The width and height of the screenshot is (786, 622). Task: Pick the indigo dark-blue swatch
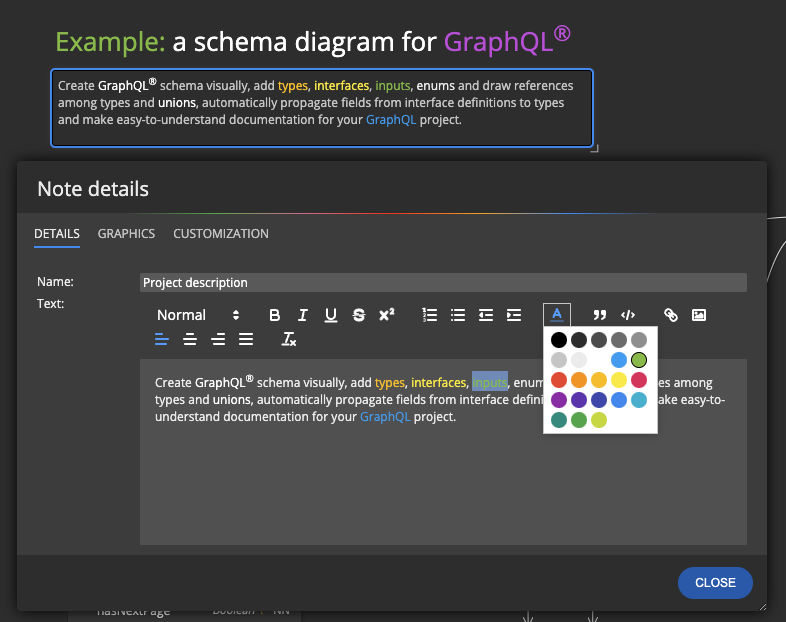599,400
